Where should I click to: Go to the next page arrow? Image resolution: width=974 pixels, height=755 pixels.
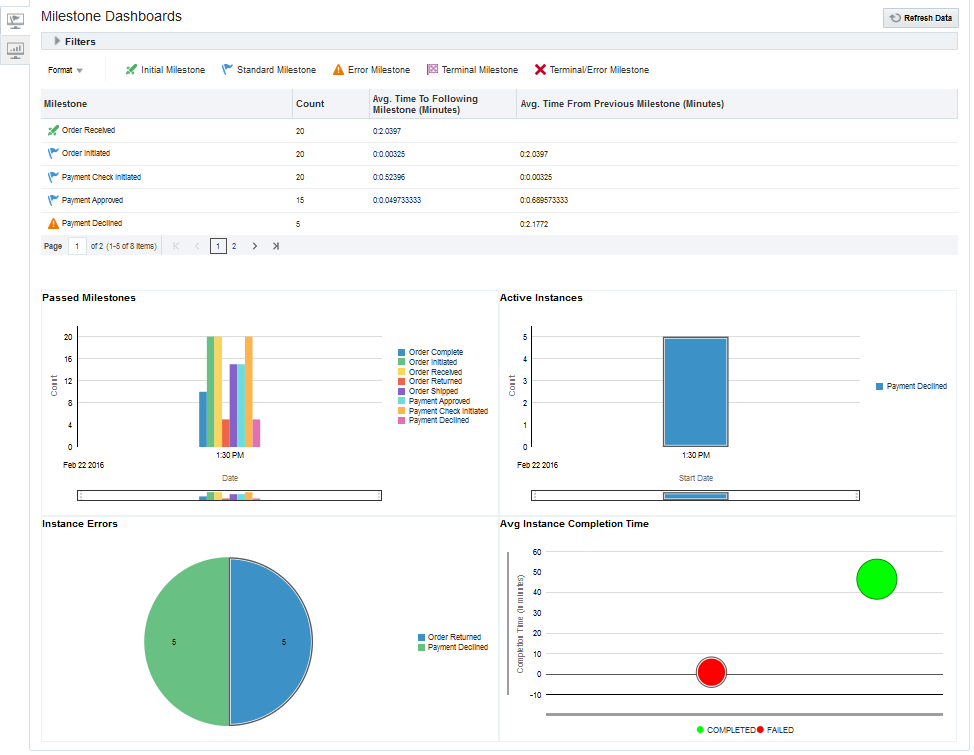[255, 246]
